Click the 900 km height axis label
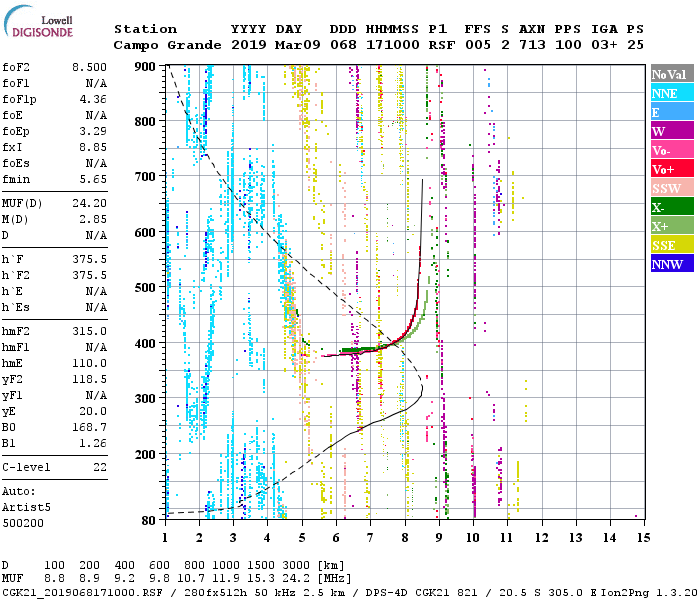Image resolution: width=700 pixels, height=600 pixels. click(x=145, y=67)
